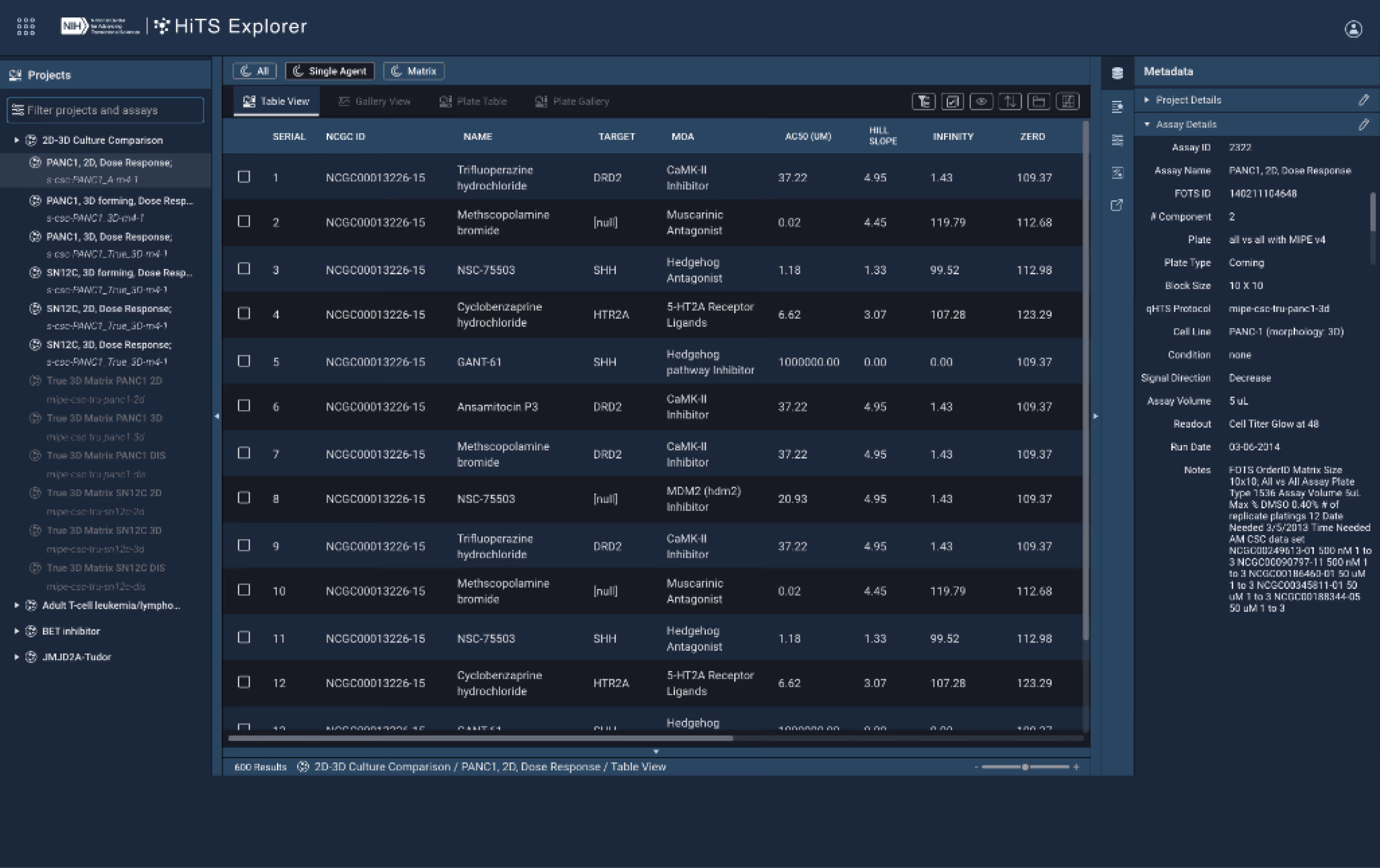Open True 3D Matrix PANC1 2D assay
1380x868 pixels.
coord(96,389)
